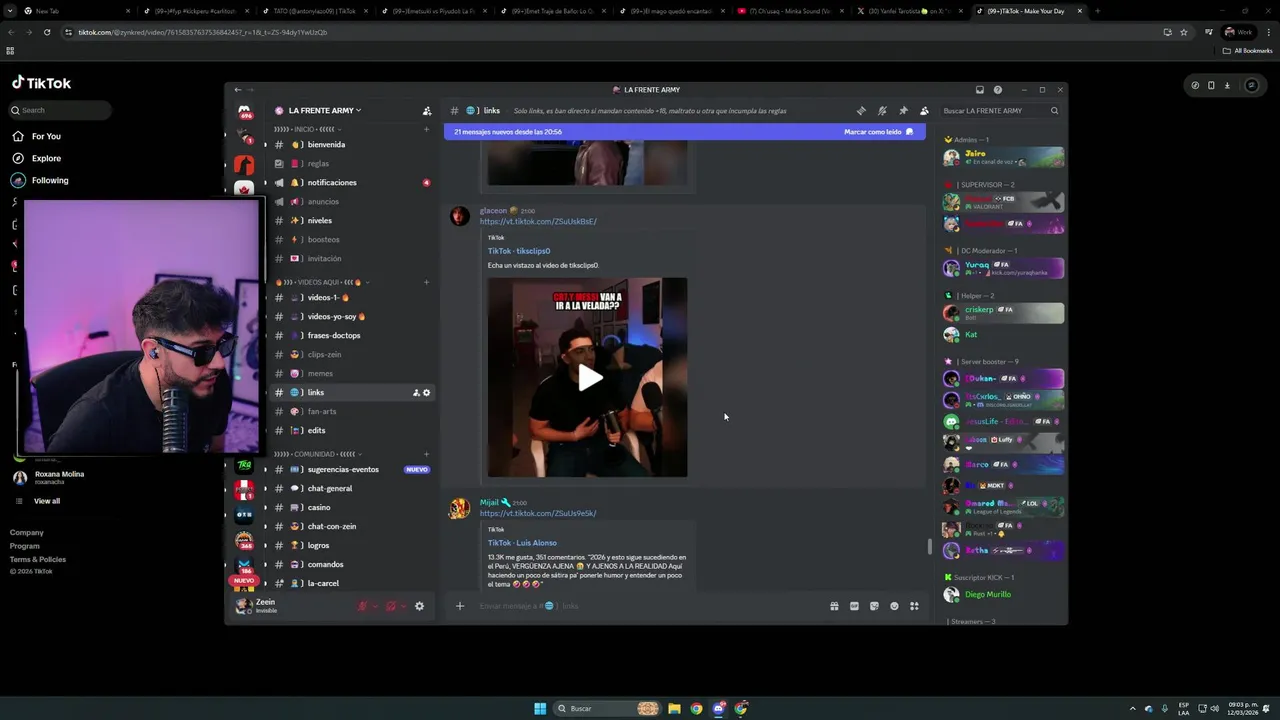The image size is (1280, 720).
Task: Open TikTok - Luis Alonso embed title
Action: click(x=522, y=543)
